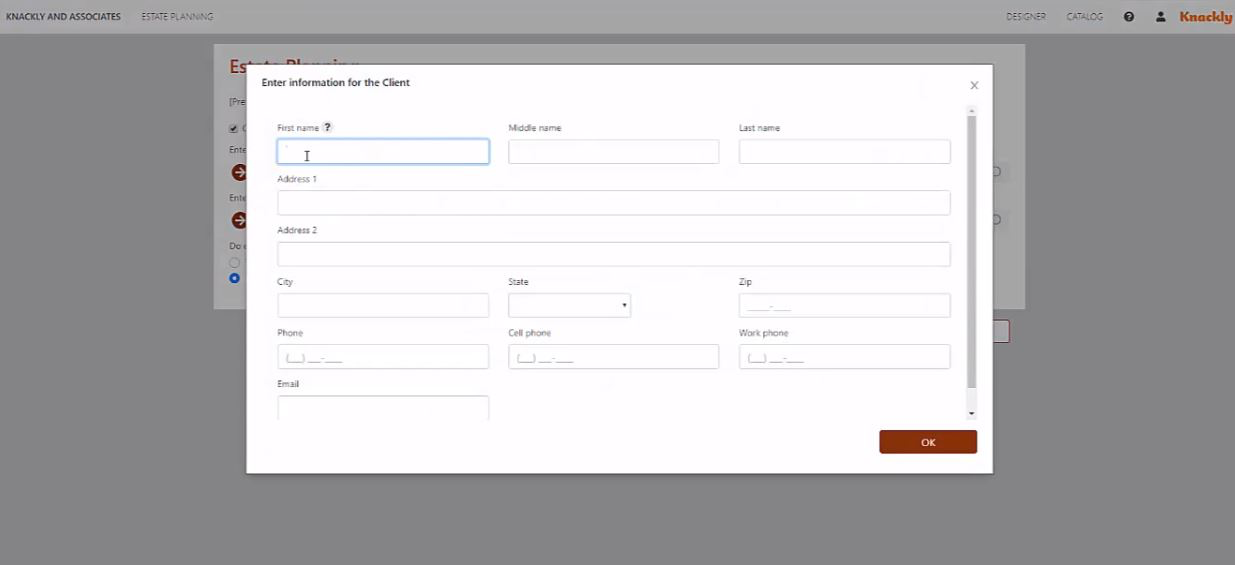1235x565 pixels.
Task: Close the Client information dialog
Action: click(974, 85)
